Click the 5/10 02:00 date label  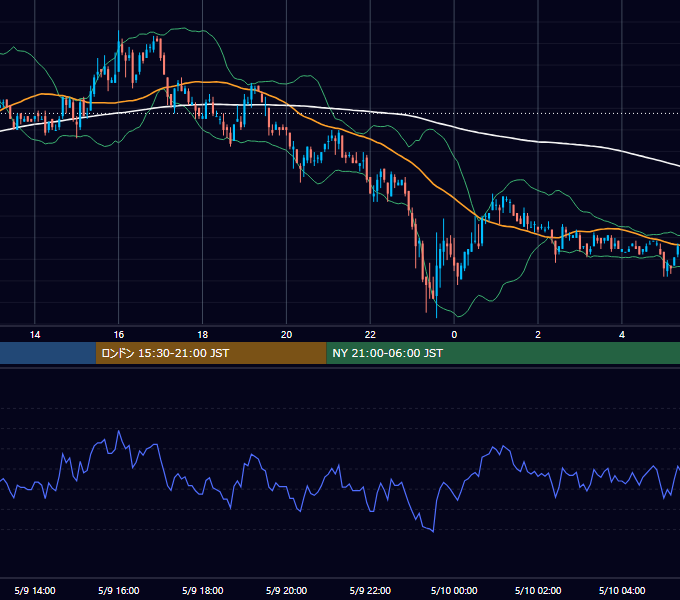538,590
